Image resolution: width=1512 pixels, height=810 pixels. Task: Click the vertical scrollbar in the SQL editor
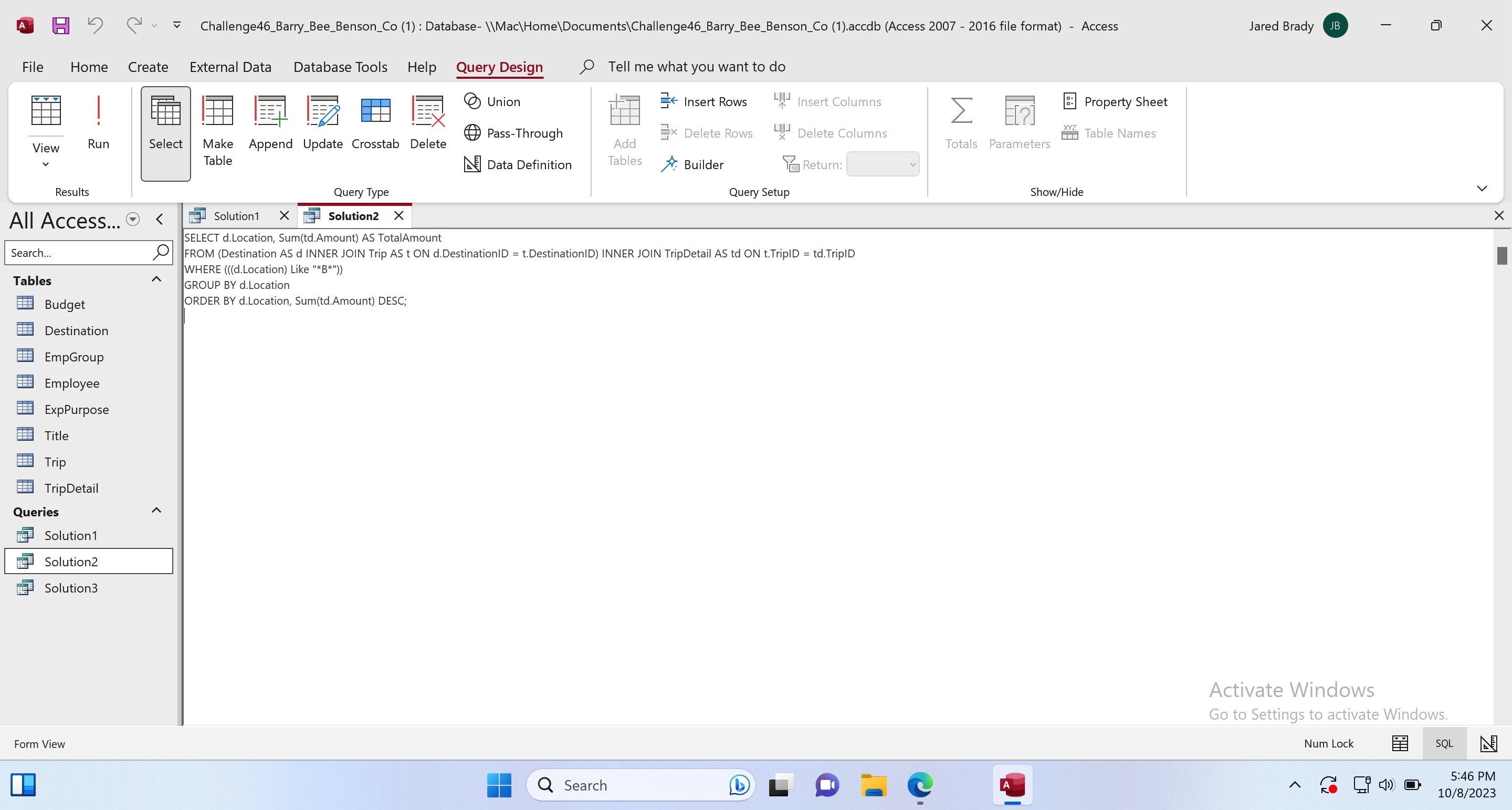click(1501, 255)
